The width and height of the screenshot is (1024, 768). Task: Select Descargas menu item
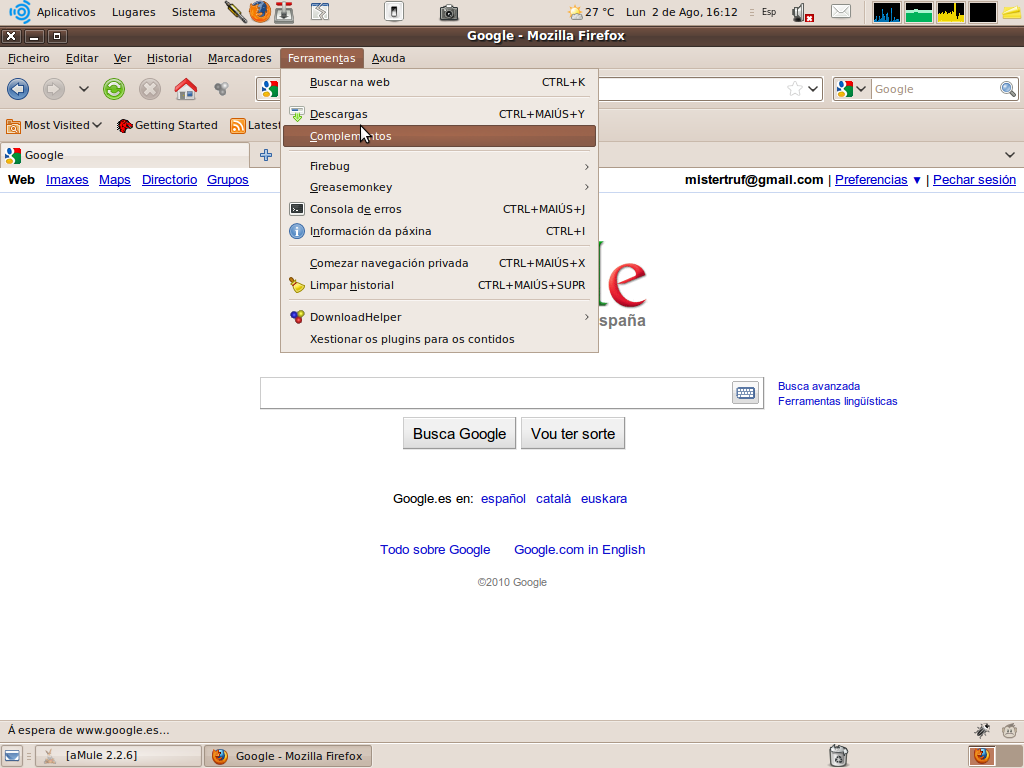coord(440,114)
